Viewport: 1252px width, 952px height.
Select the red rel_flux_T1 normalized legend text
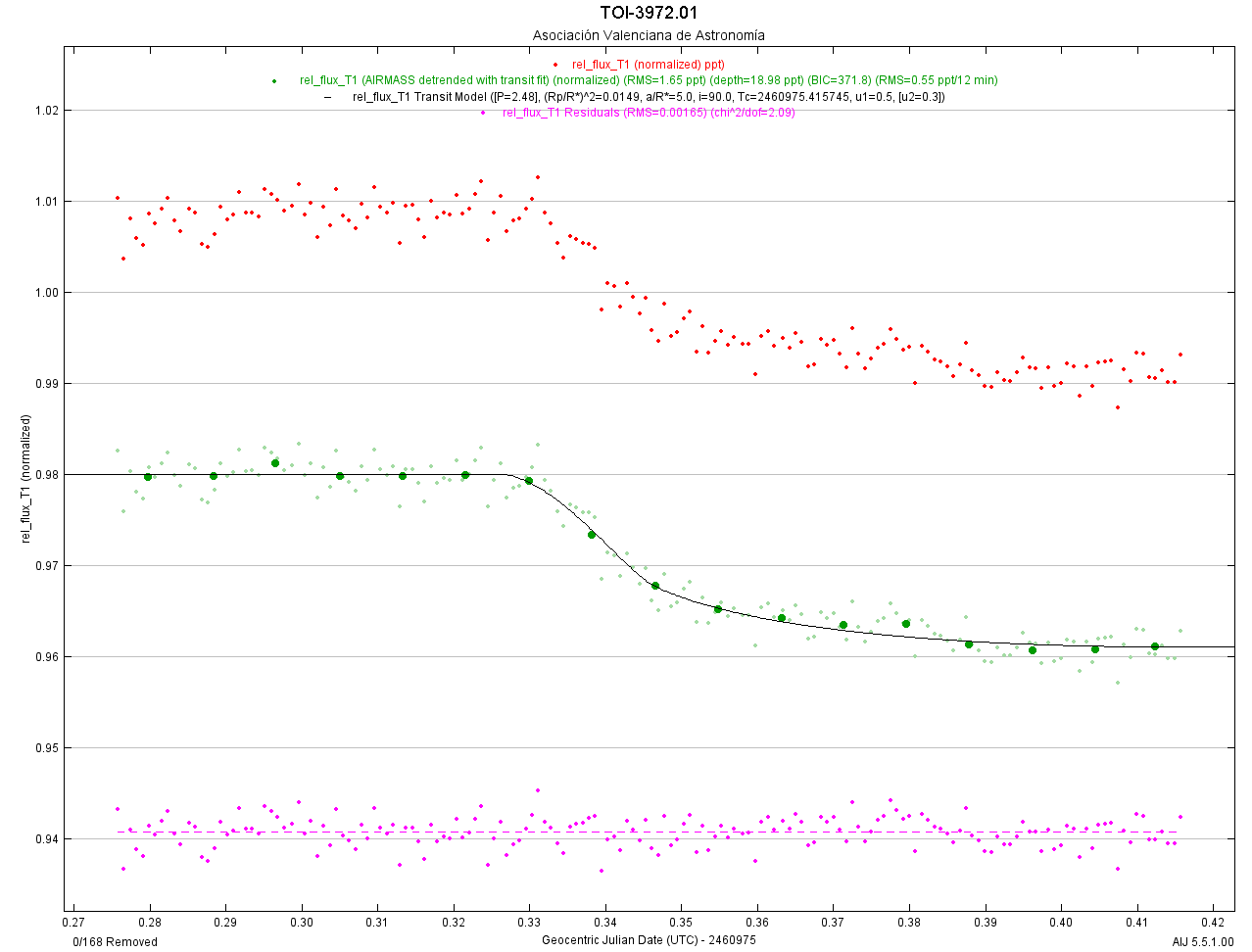[x=648, y=65]
